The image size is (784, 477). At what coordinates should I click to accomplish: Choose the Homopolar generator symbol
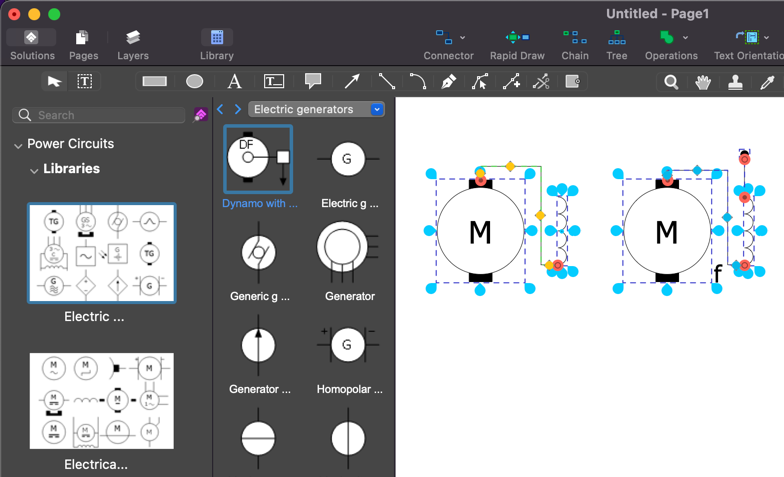click(348, 344)
